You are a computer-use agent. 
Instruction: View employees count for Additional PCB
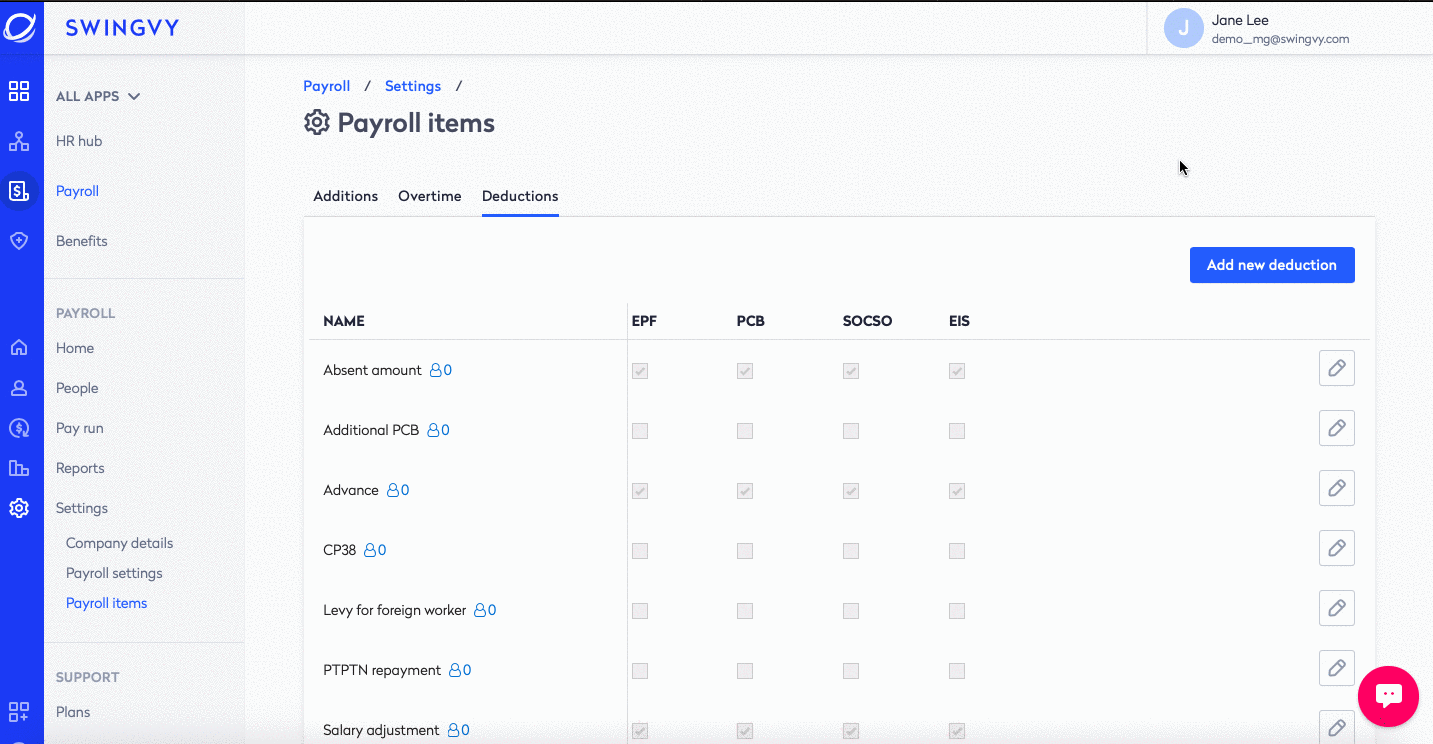(438, 430)
